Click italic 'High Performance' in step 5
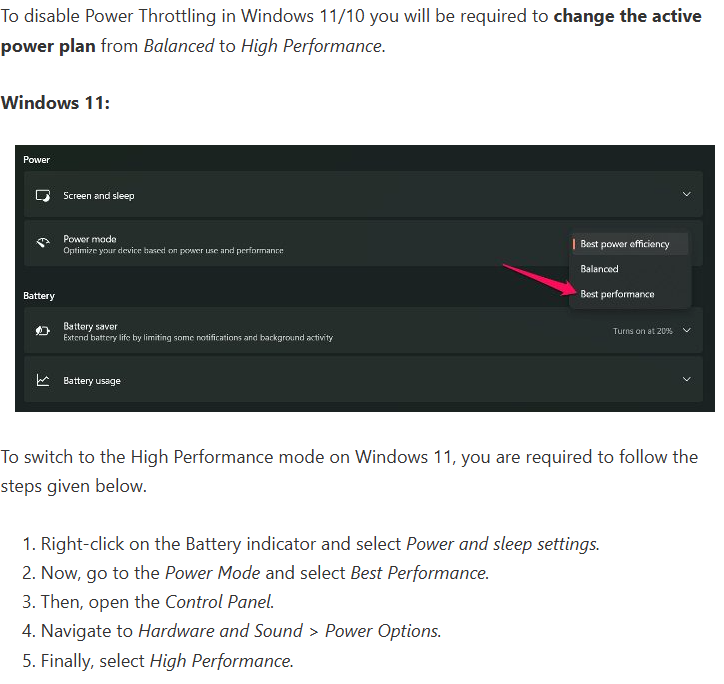The height and width of the screenshot is (684, 724). click(x=222, y=661)
